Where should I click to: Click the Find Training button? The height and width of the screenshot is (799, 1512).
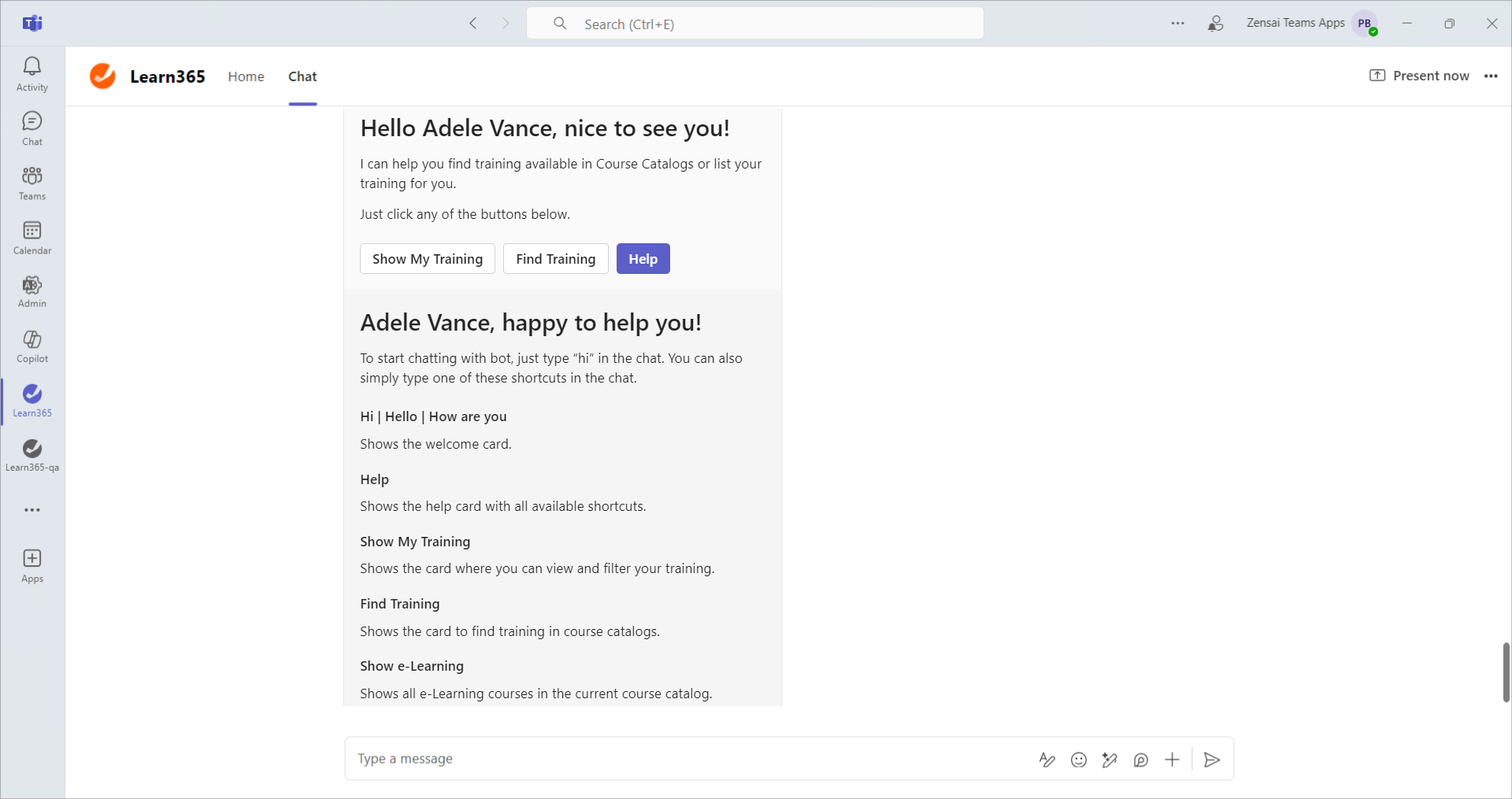[555, 259]
